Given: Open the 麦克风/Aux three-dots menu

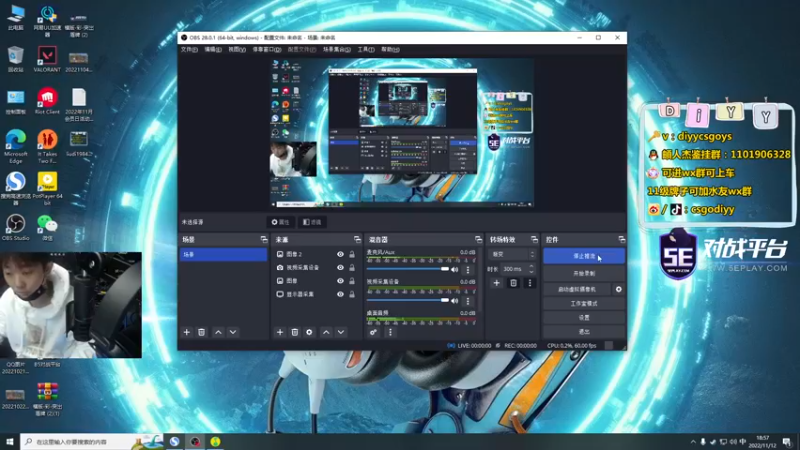Looking at the screenshot, I should [x=468, y=269].
